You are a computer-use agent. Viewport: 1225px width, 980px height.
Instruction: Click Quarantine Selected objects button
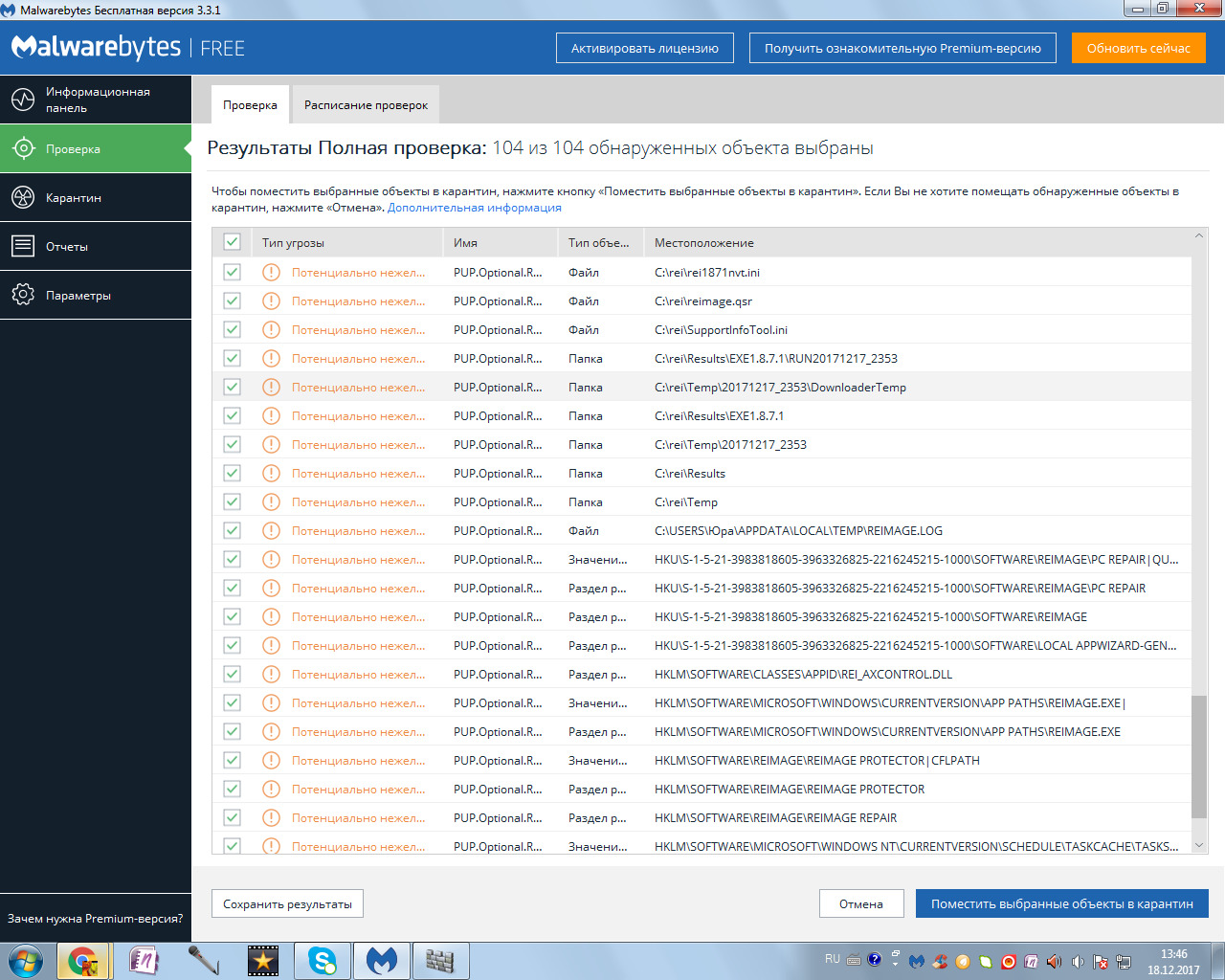1061,903
